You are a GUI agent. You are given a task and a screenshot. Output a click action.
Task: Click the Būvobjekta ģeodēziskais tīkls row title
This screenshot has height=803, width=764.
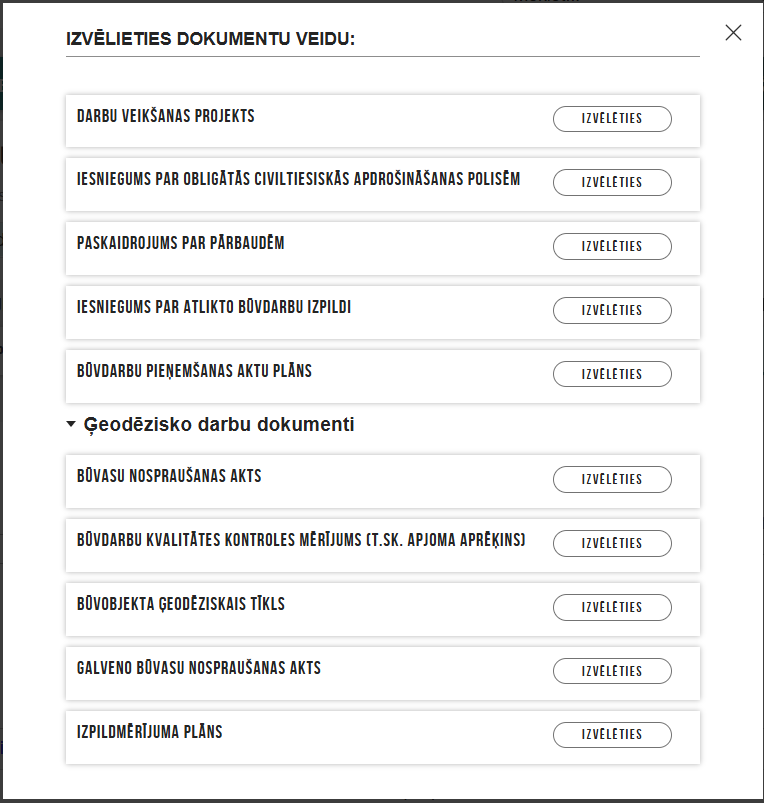pos(181,604)
